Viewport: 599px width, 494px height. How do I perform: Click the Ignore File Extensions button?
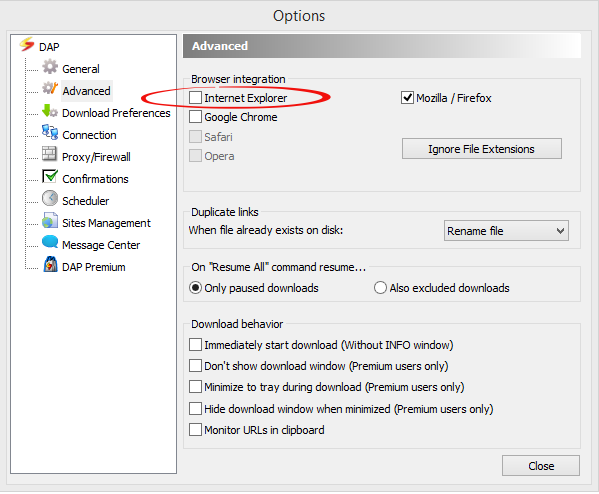[482, 149]
